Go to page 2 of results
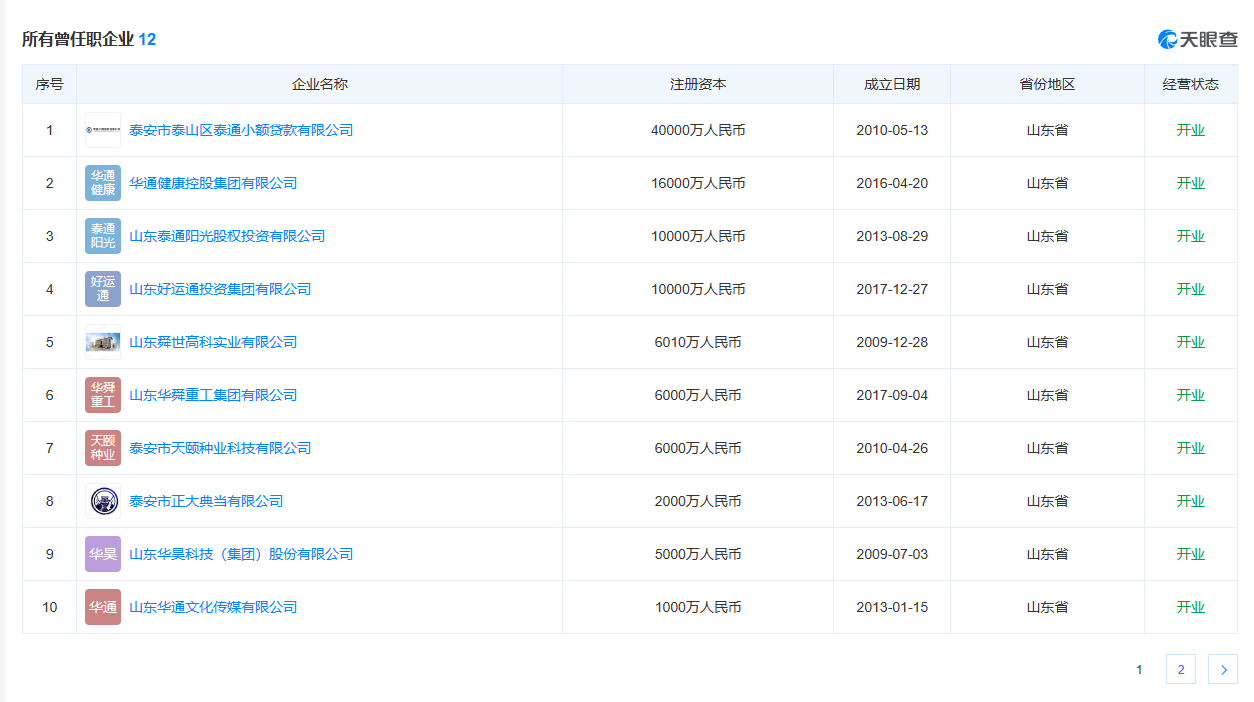This screenshot has height=702, width=1254. click(1180, 670)
